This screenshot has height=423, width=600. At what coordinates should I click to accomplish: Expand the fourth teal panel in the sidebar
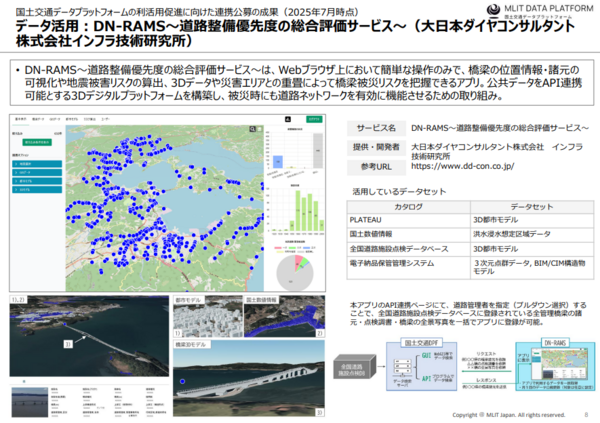pos(37,189)
